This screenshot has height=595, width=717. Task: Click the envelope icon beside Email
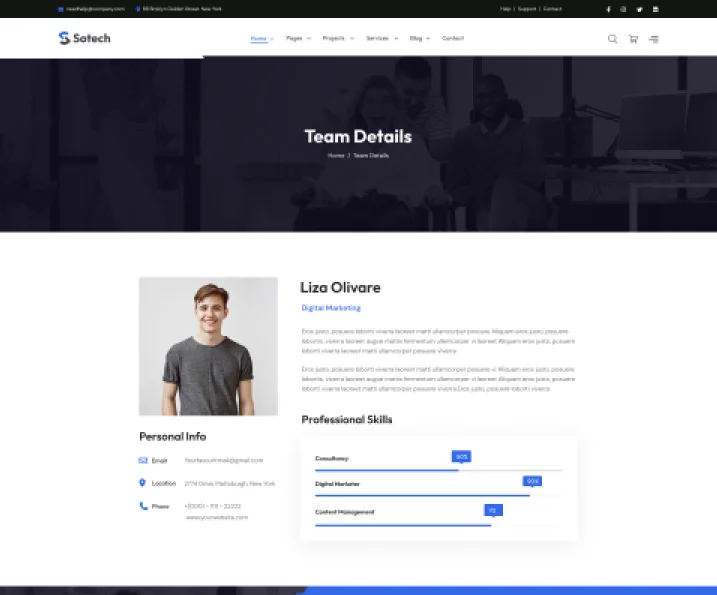tap(143, 460)
